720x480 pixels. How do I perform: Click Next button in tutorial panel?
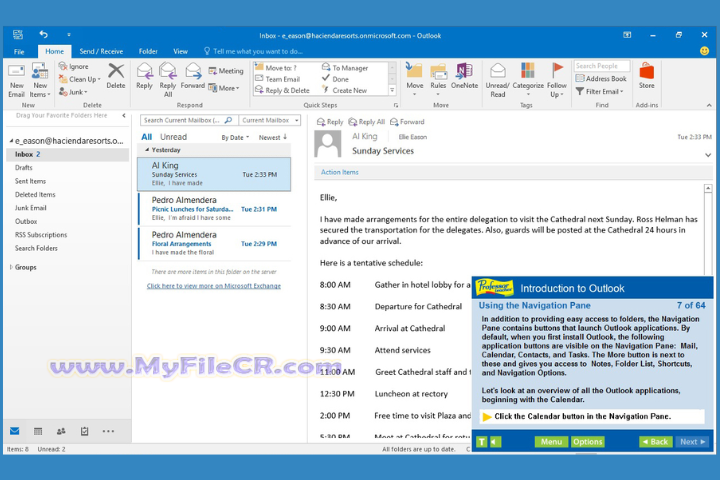coord(692,441)
